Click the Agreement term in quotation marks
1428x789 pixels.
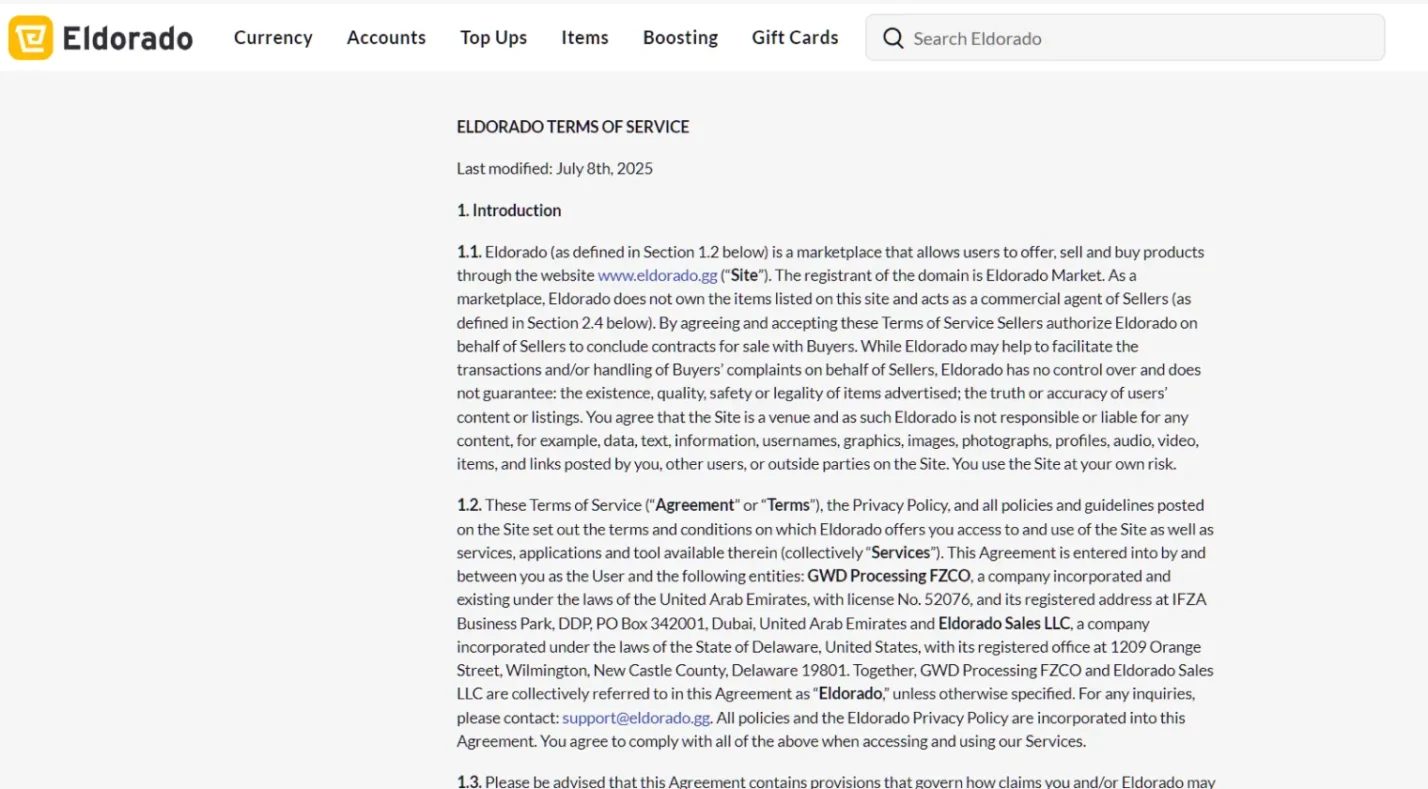click(x=695, y=505)
